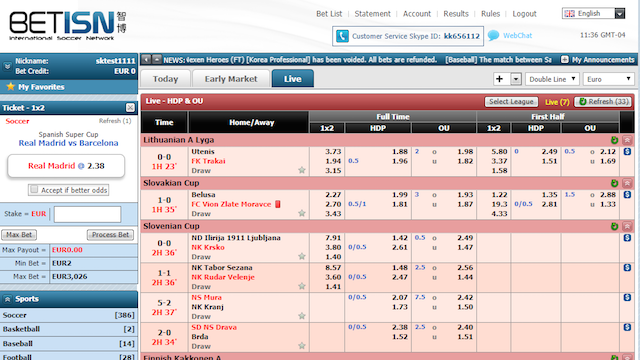Select Baseball [14] in Sports list
This screenshot has width=640, height=360.
69,344
